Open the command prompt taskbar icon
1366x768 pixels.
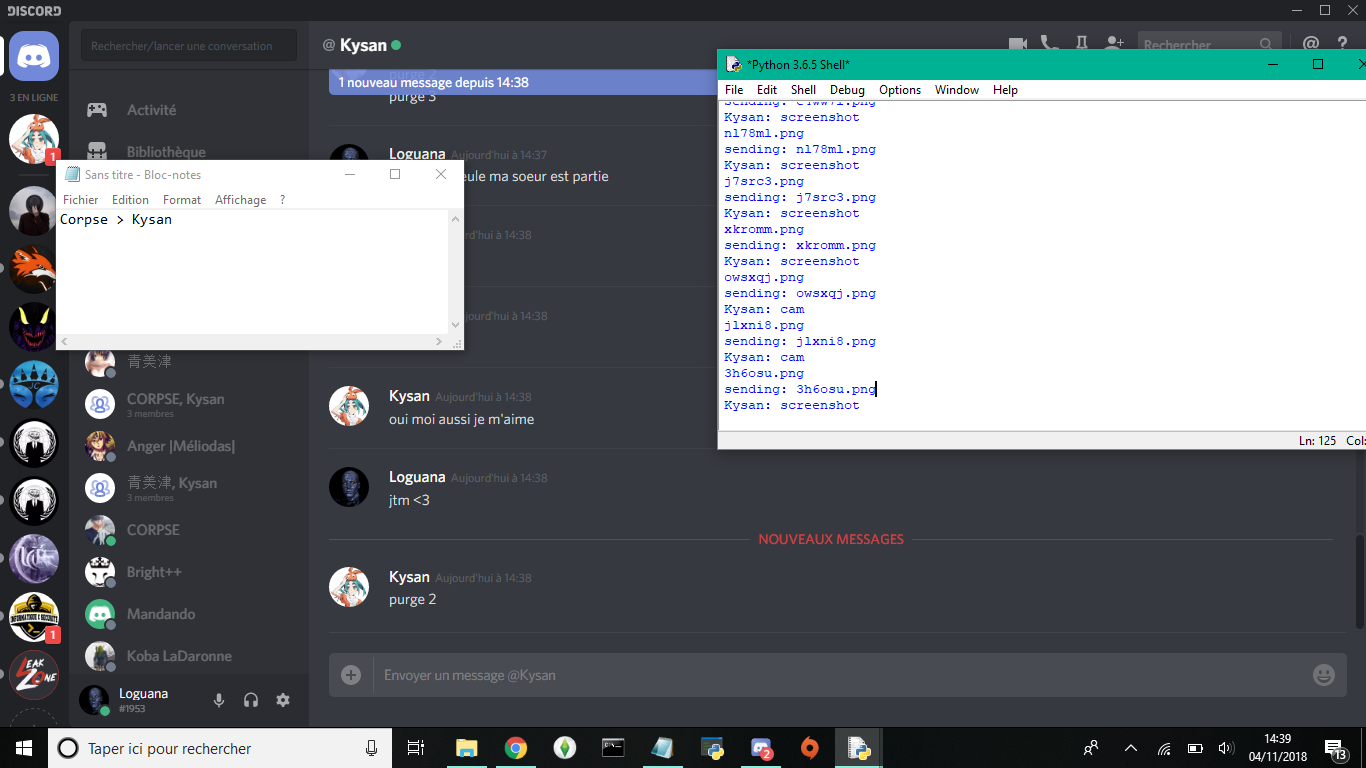pos(614,748)
